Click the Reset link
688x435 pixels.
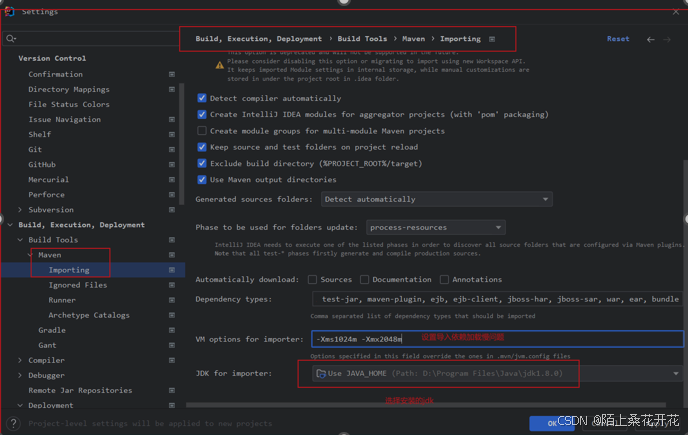click(618, 39)
